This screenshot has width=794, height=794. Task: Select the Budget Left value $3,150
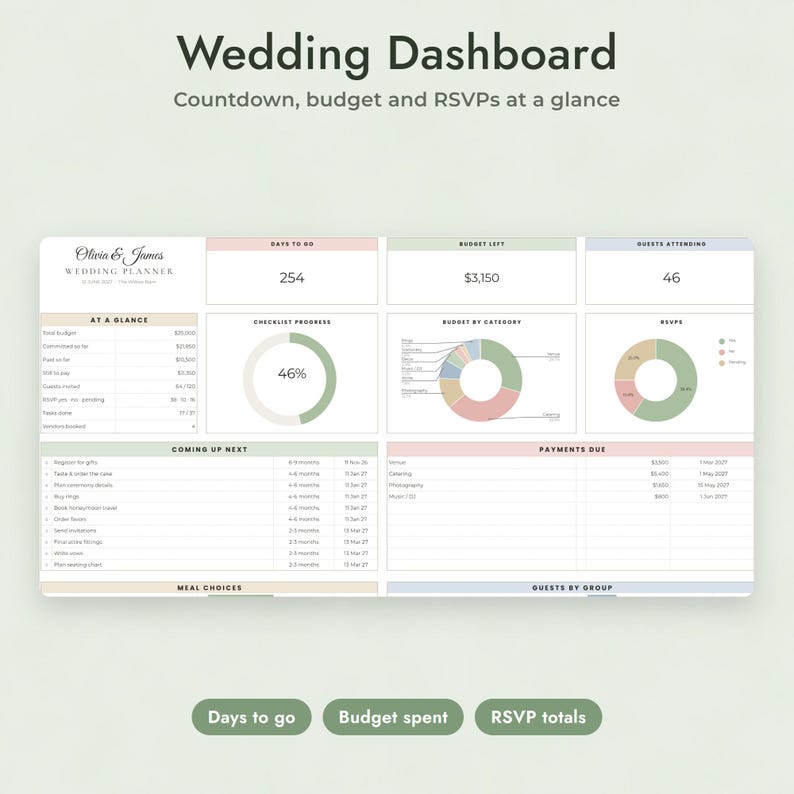tap(482, 277)
